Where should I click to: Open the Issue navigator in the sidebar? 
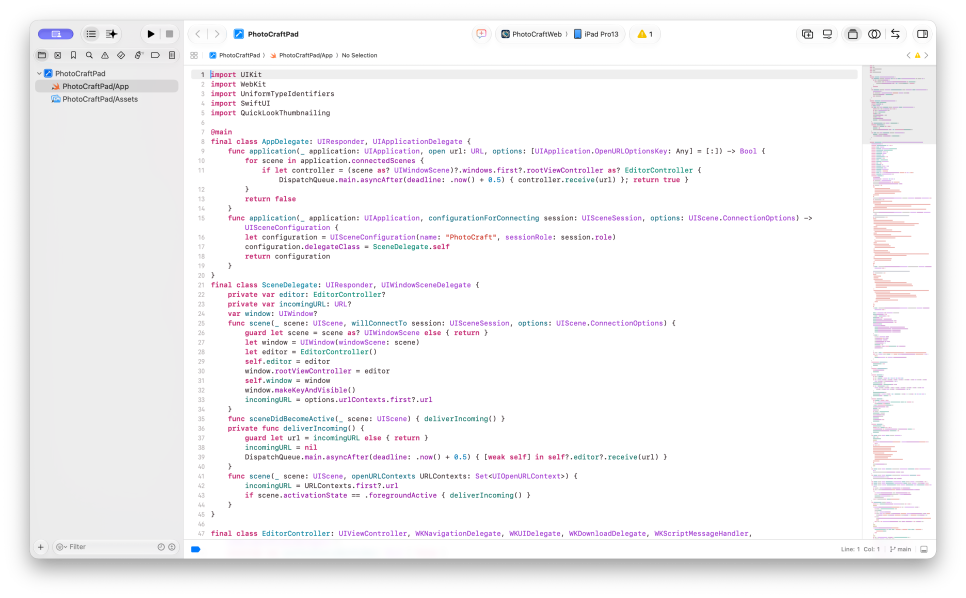click(105, 55)
